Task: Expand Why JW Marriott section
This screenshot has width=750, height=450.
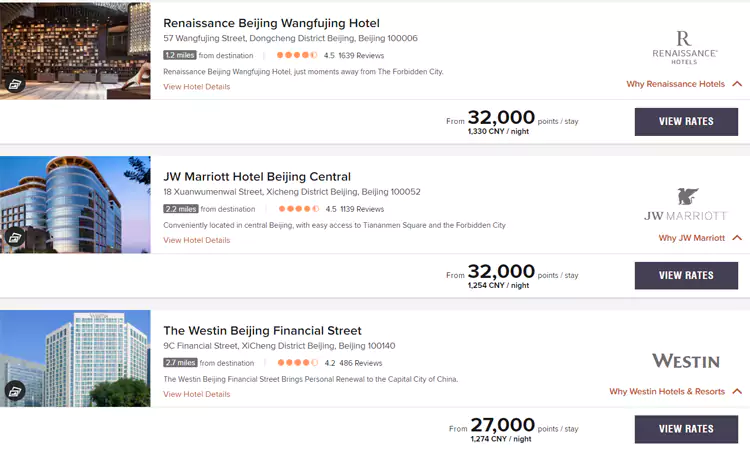Action: pos(700,238)
